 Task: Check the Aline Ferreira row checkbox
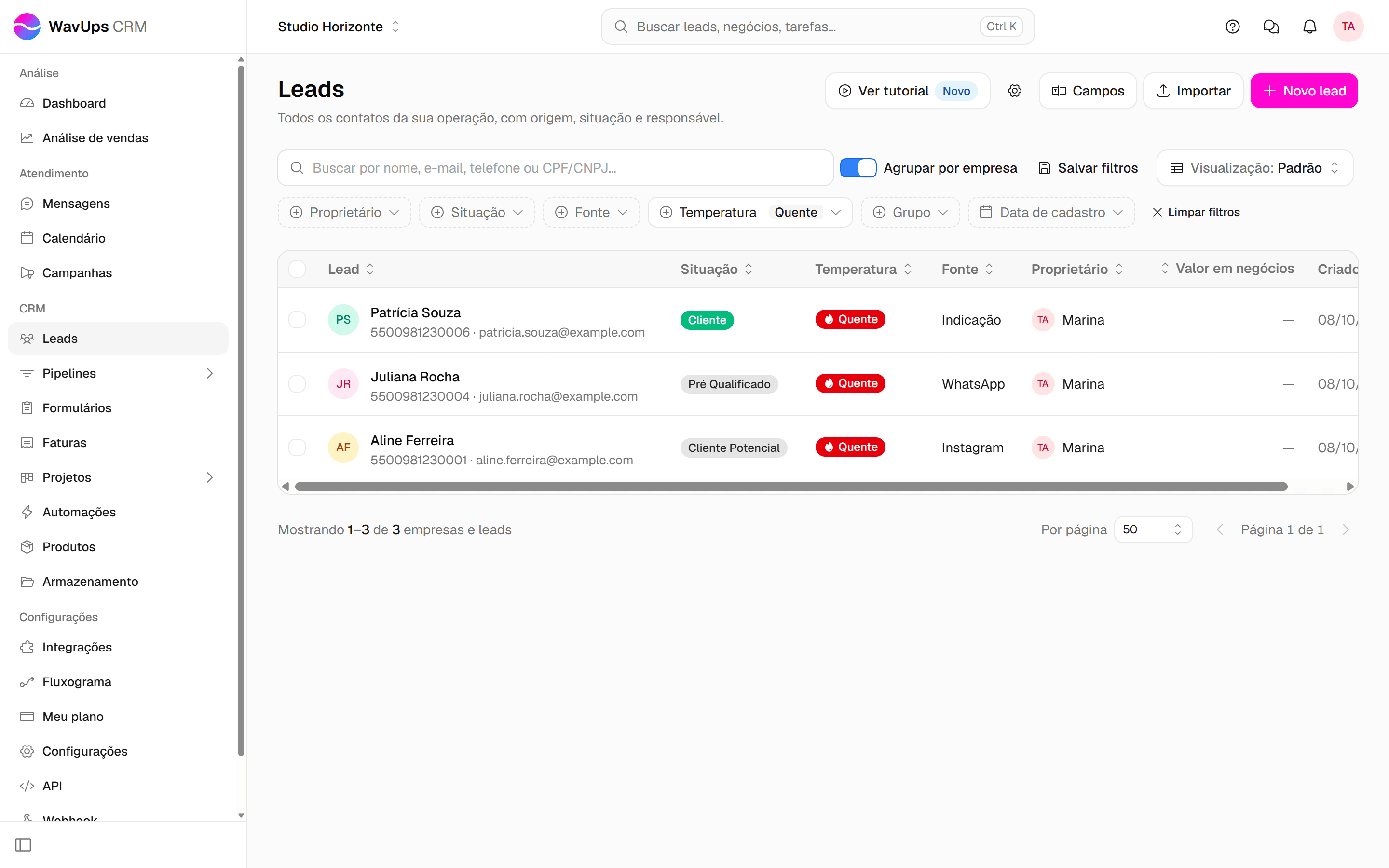point(297,447)
